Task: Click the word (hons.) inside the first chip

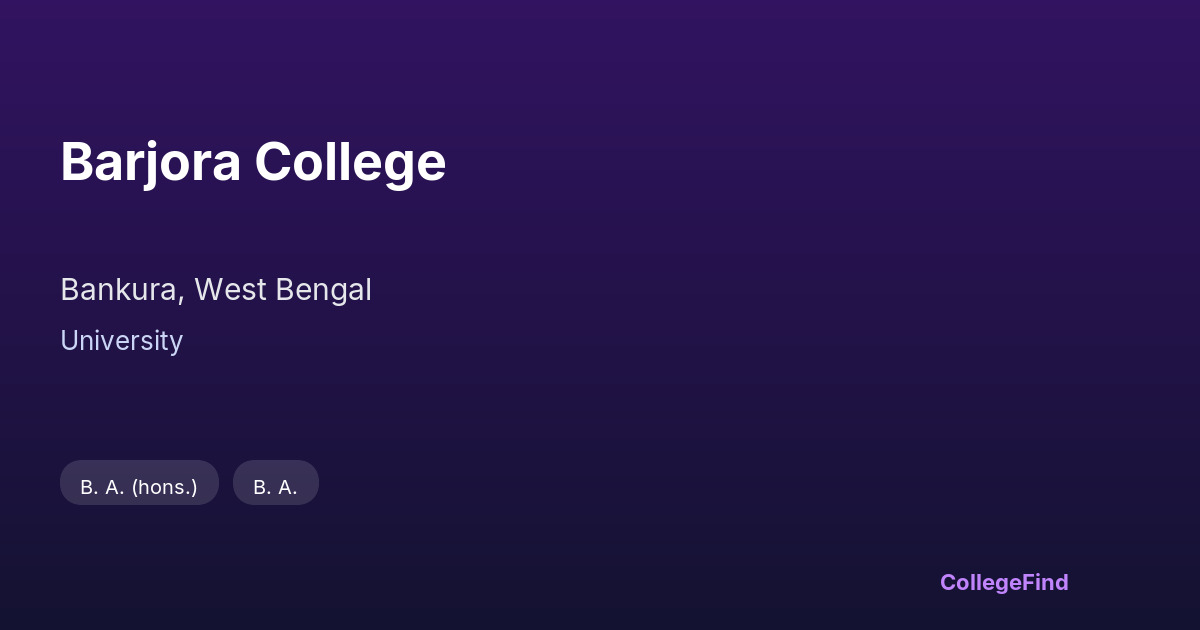Action: coord(164,487)
